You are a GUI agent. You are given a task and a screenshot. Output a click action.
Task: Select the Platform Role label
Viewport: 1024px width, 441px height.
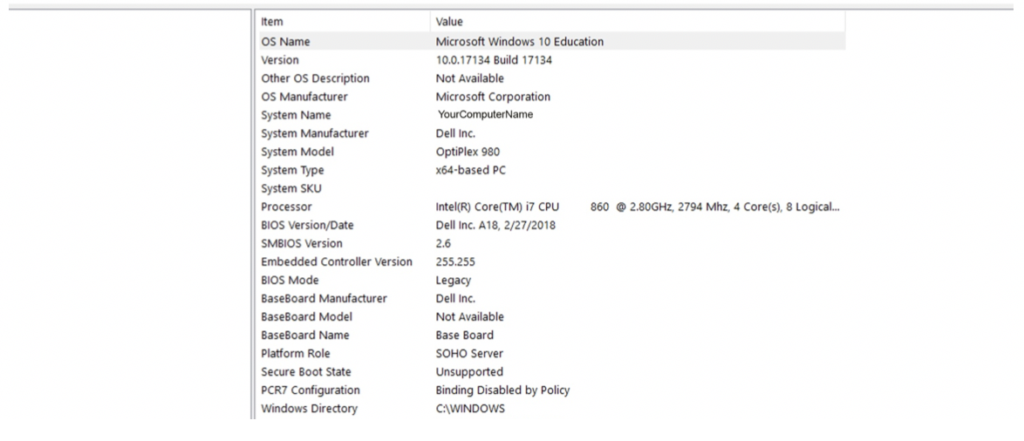pos(295,353)
